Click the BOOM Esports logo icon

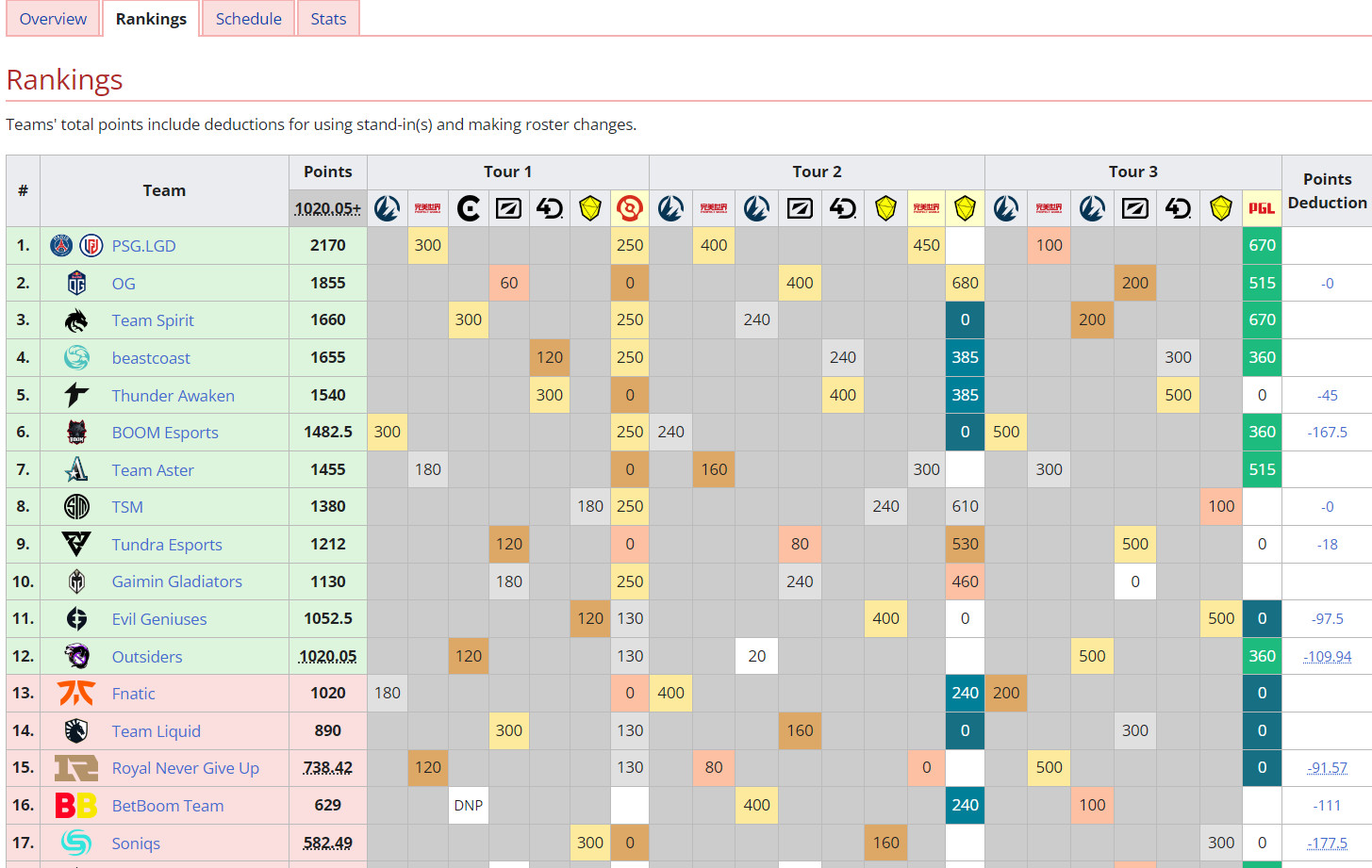point(76,432)
